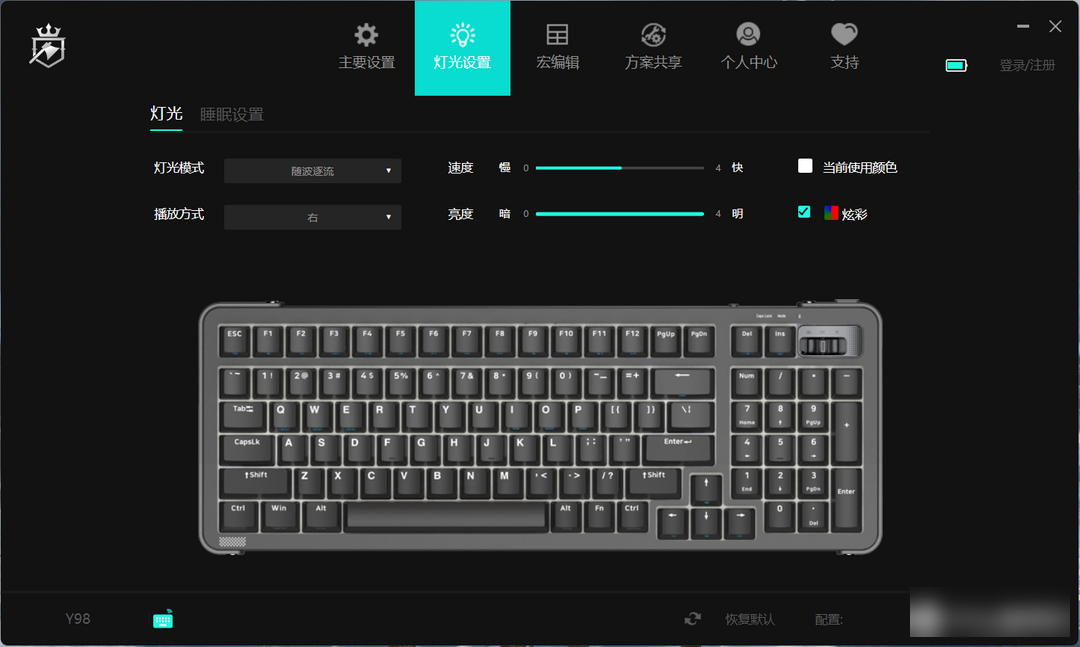The image size is (1080, 647).
Task: Open 主要设置 gear icon
Action: click(366, 34)
